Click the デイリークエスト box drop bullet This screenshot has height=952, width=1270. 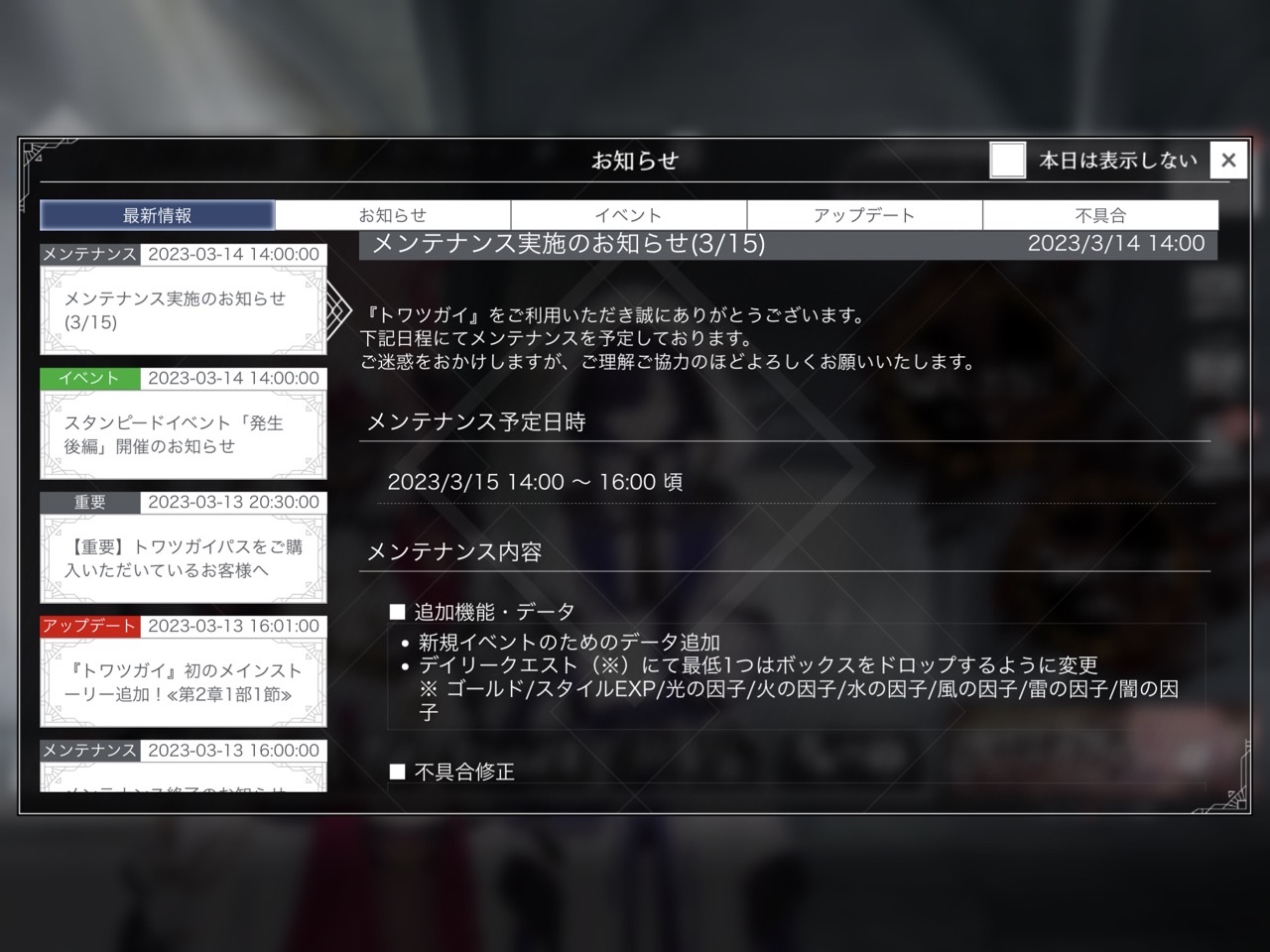pos(758,665)
